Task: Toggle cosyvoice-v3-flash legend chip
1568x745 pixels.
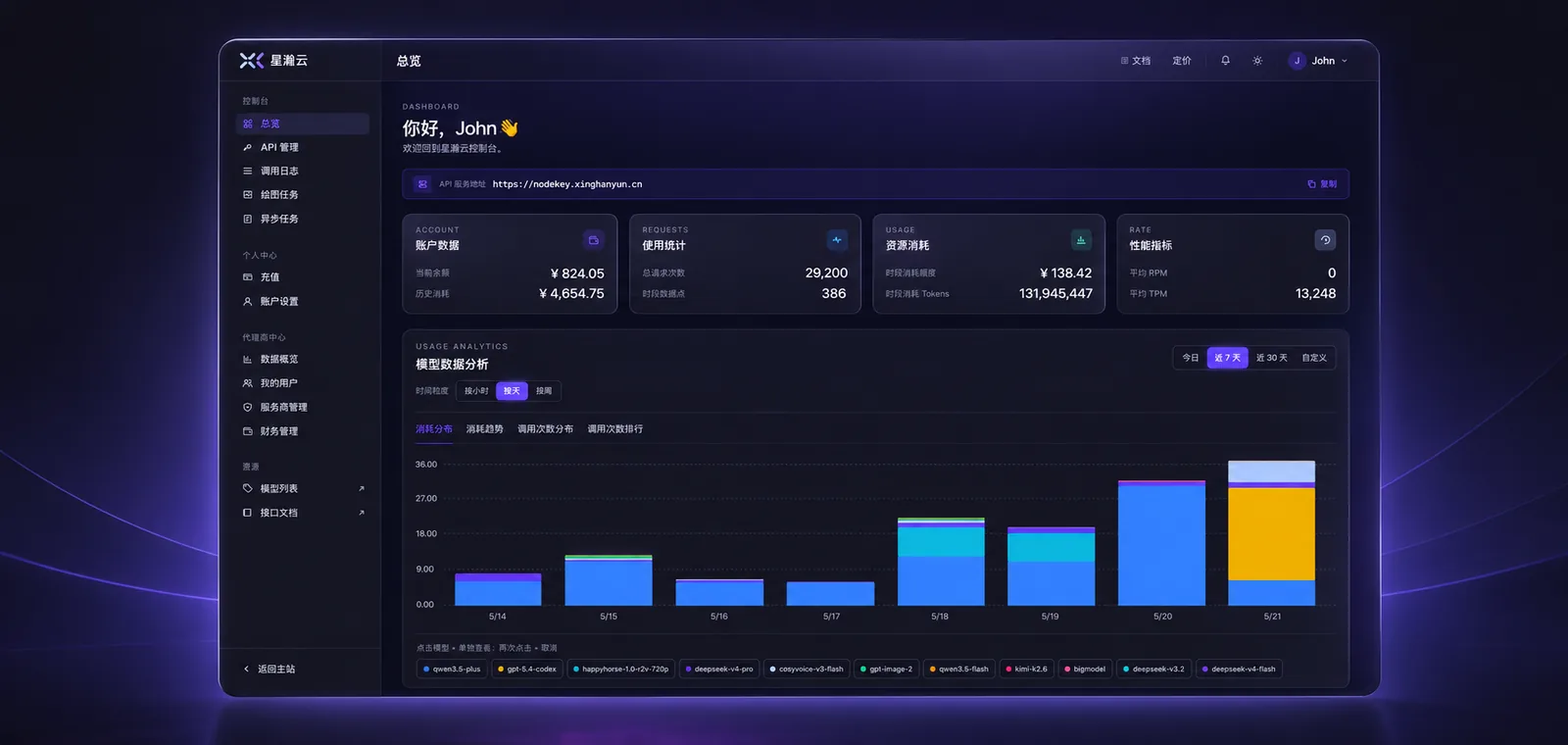Action: 807,670
